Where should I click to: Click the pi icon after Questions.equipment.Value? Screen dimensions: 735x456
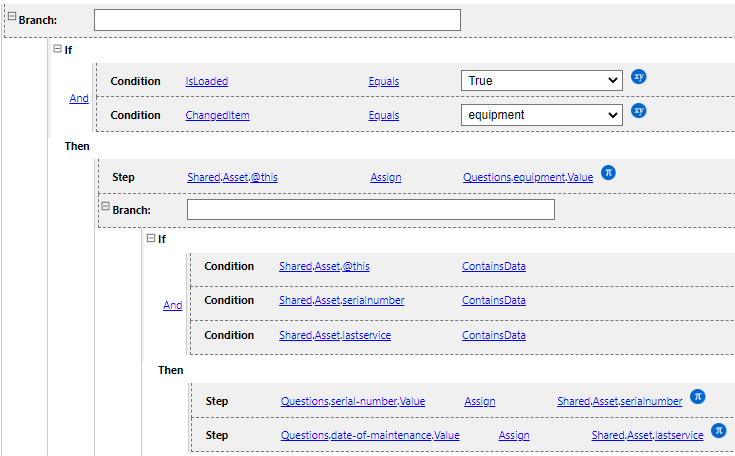pos(608,173)
